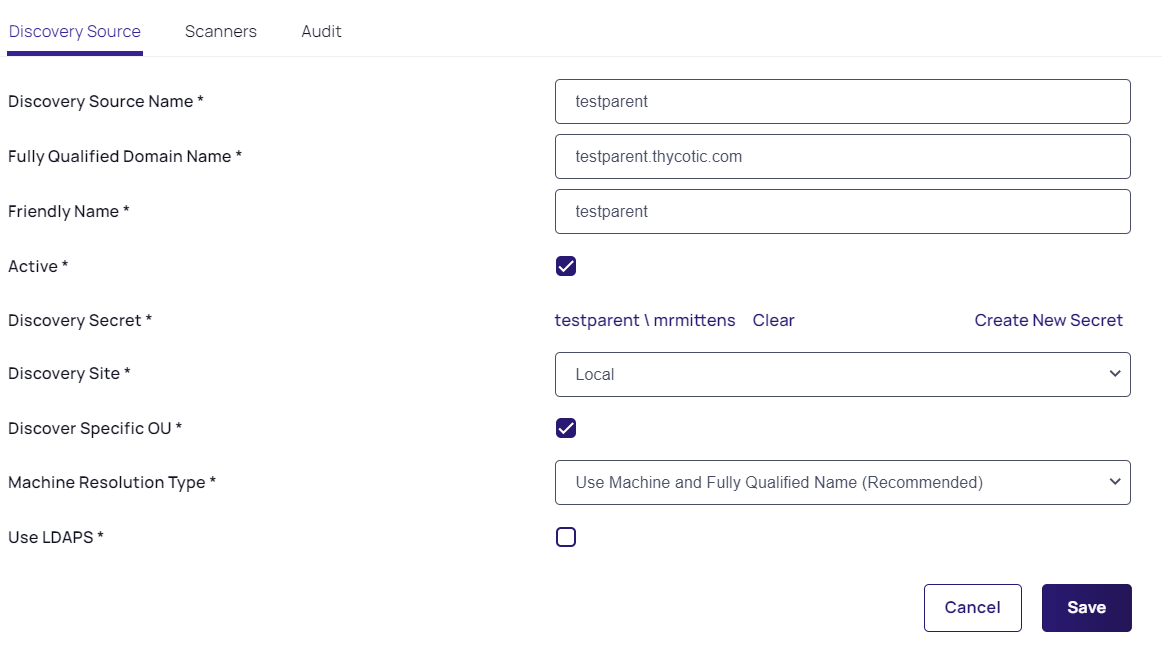1162x667 pixels.
Task: Click into the Fully Qualified Domain Name field
Action: pos(842,157)
